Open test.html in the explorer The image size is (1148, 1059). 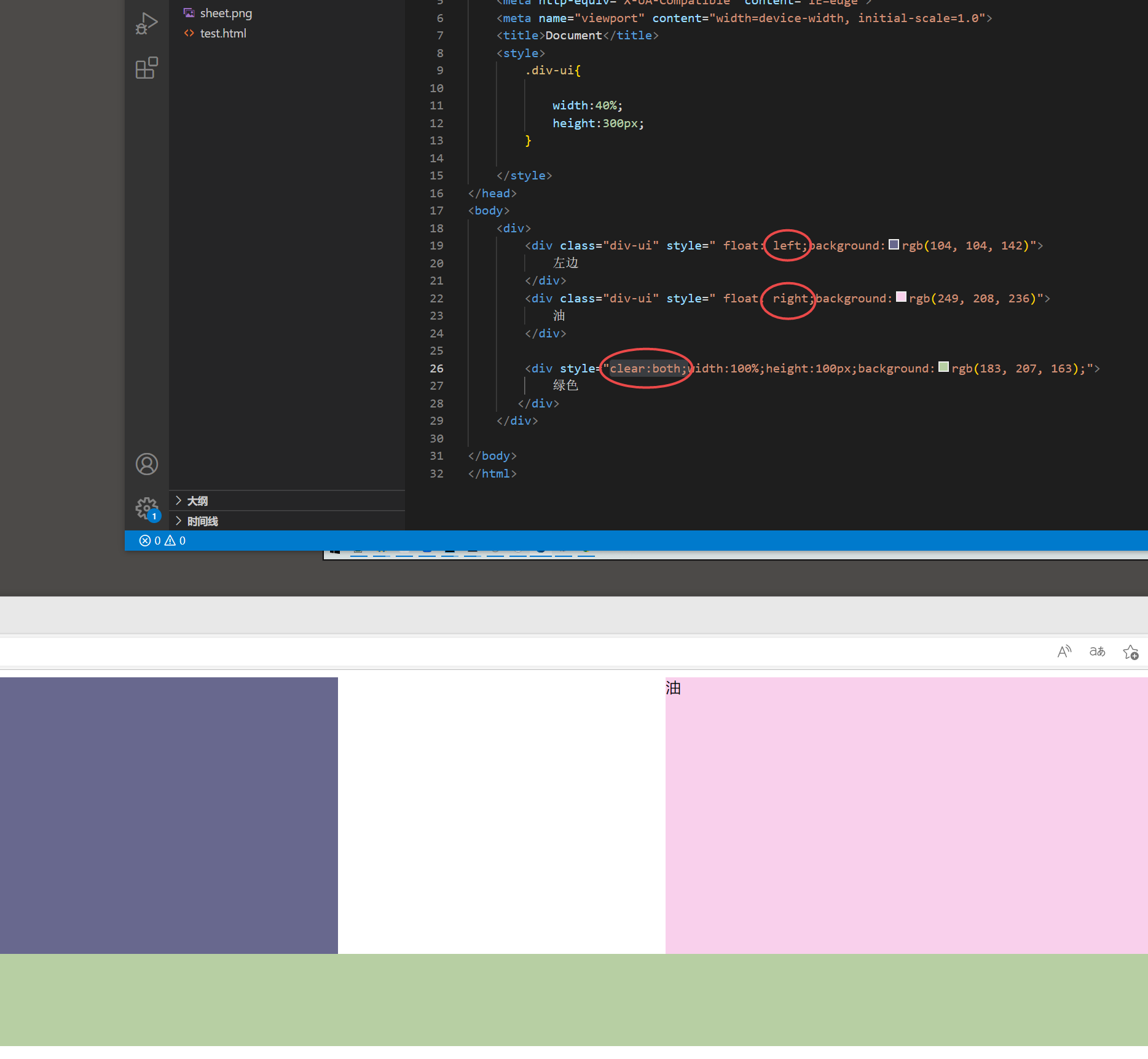[x=223, y=34]
